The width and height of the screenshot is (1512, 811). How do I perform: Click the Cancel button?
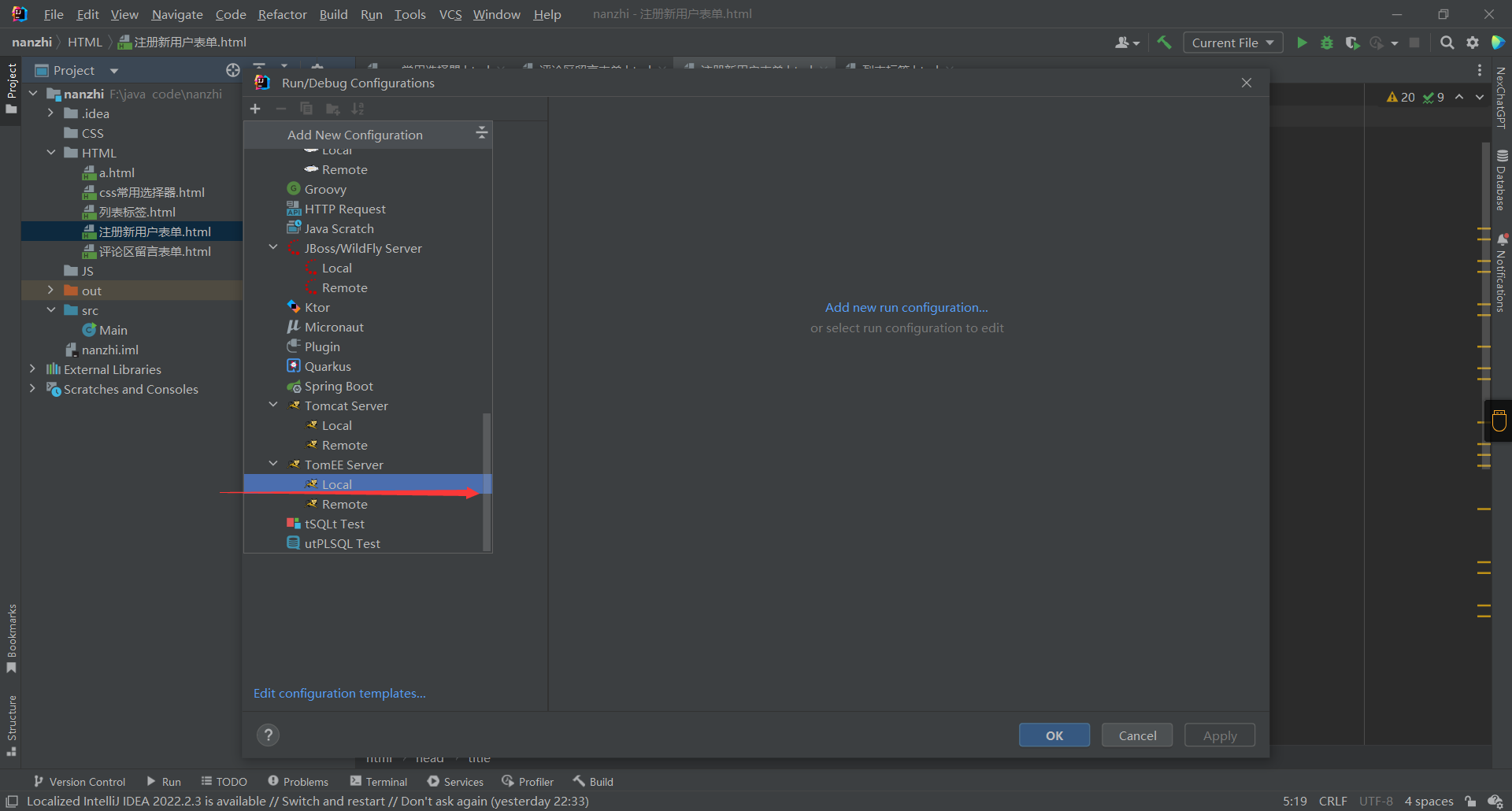point(1137,735)
